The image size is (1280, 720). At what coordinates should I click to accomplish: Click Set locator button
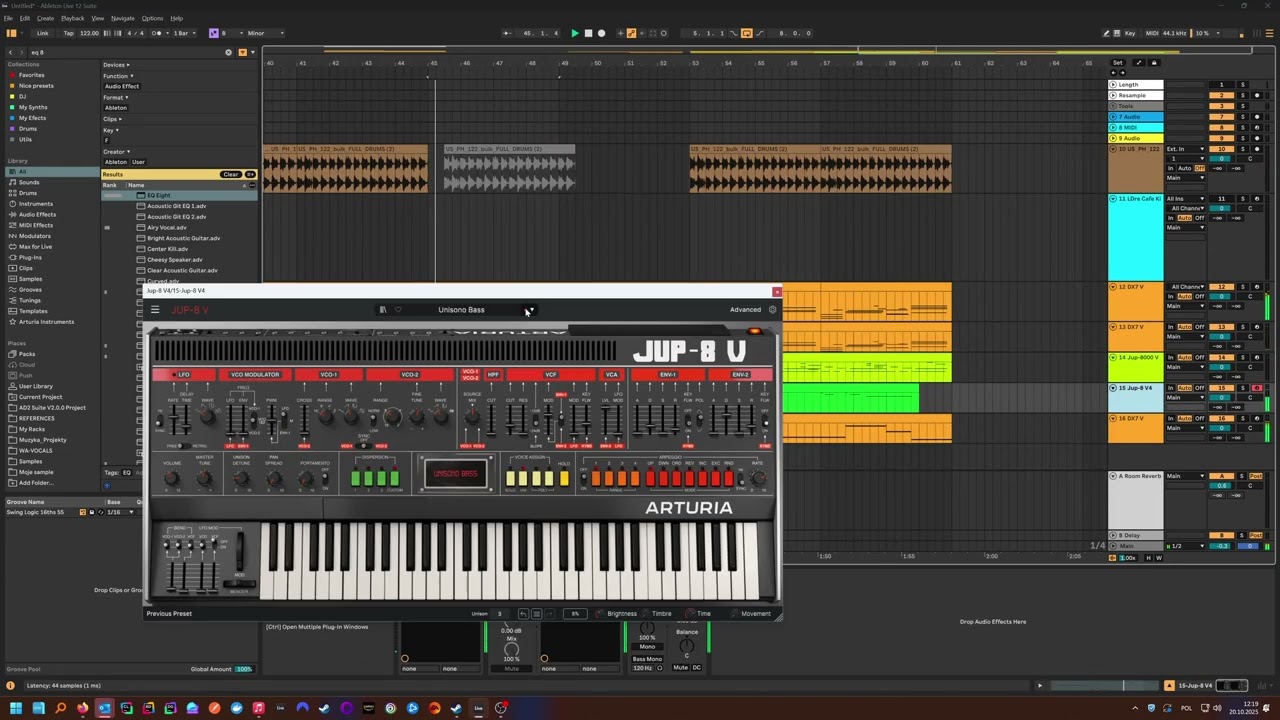(x=1118, y=63)
